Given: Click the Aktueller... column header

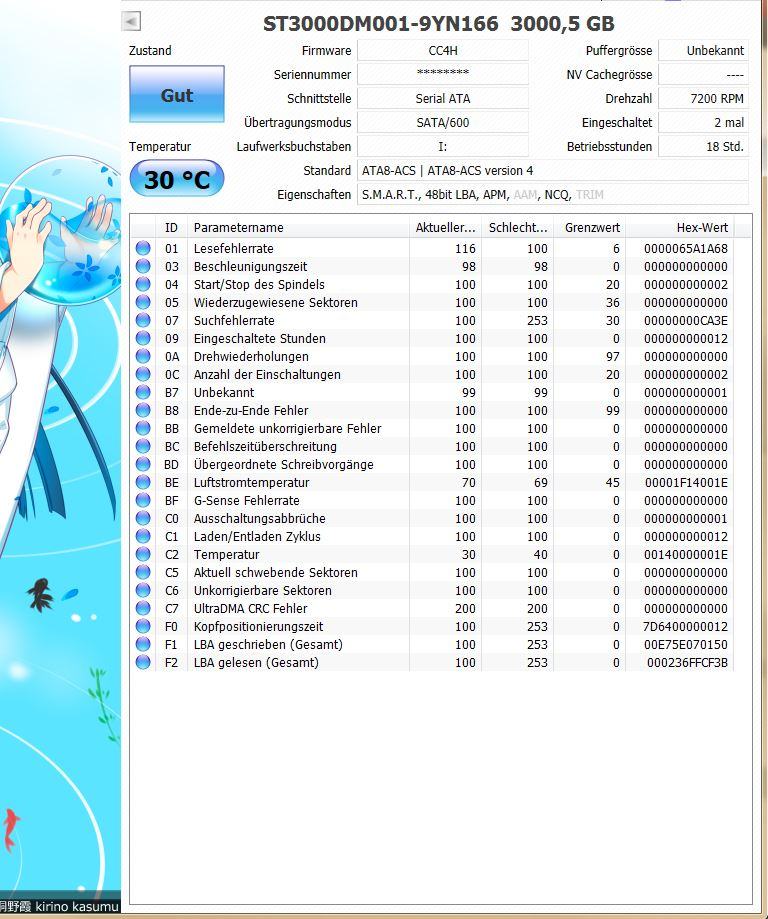Looking at the screenshot, I should pyautogui.click(x=445, y=227).
